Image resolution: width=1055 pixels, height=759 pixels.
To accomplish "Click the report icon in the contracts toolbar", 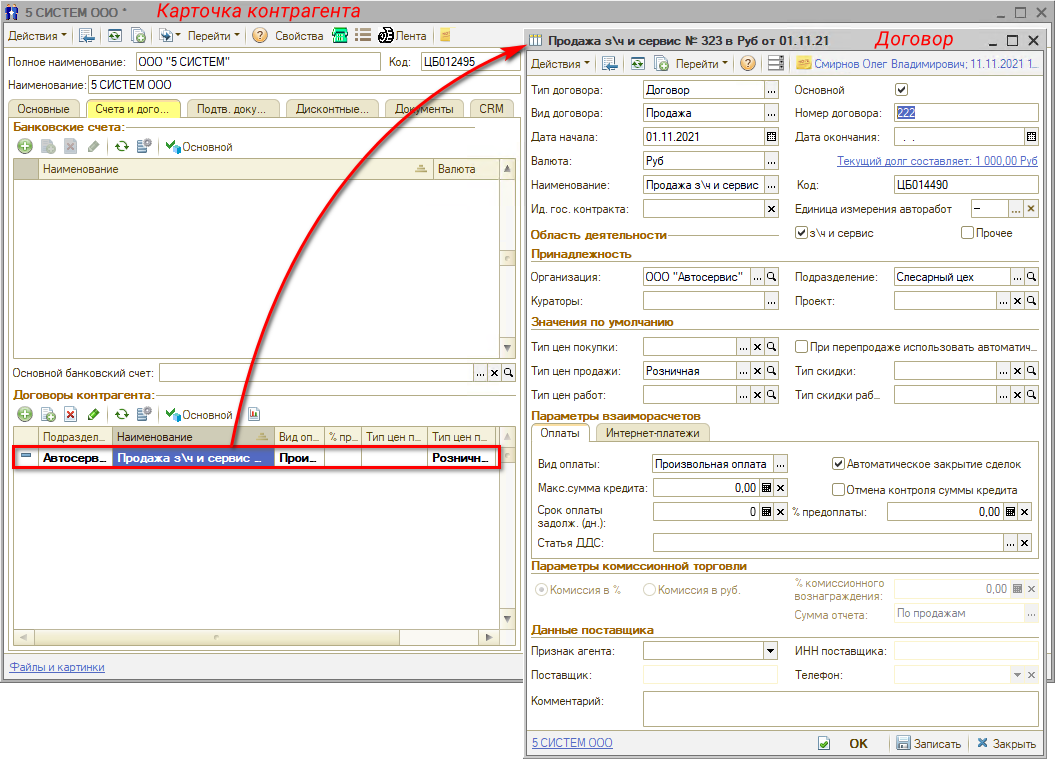I will tap(254, 414).
